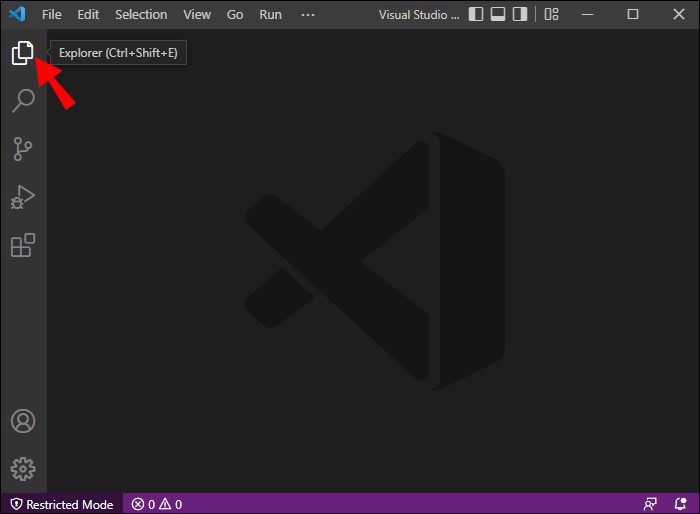Open the Selection menu

point(141,15)
